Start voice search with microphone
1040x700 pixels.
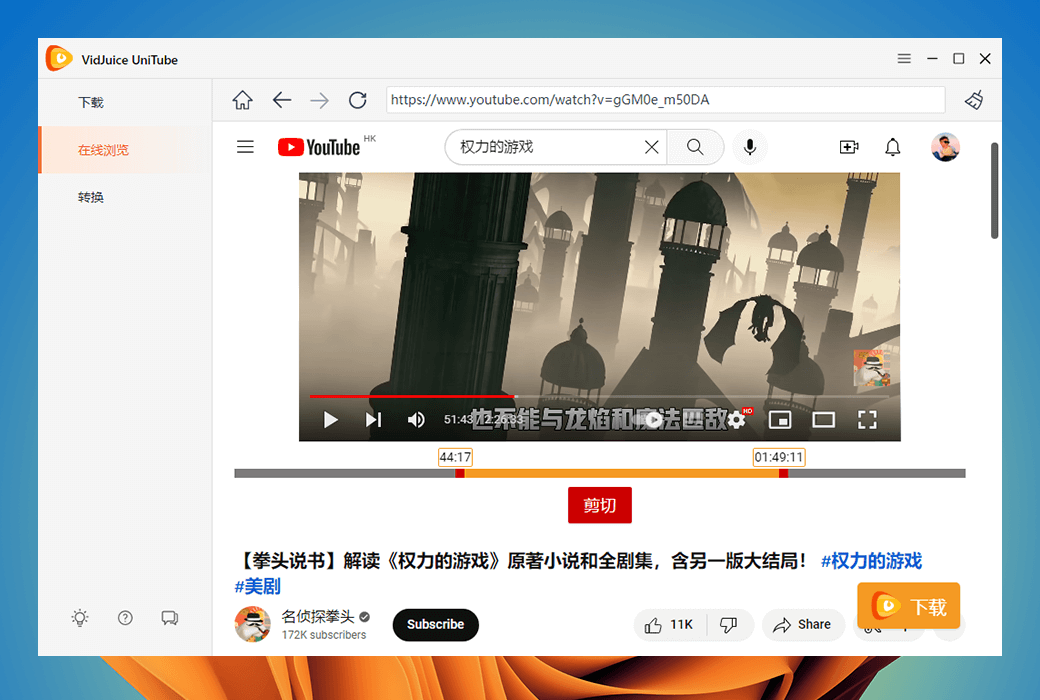point(750,147)
